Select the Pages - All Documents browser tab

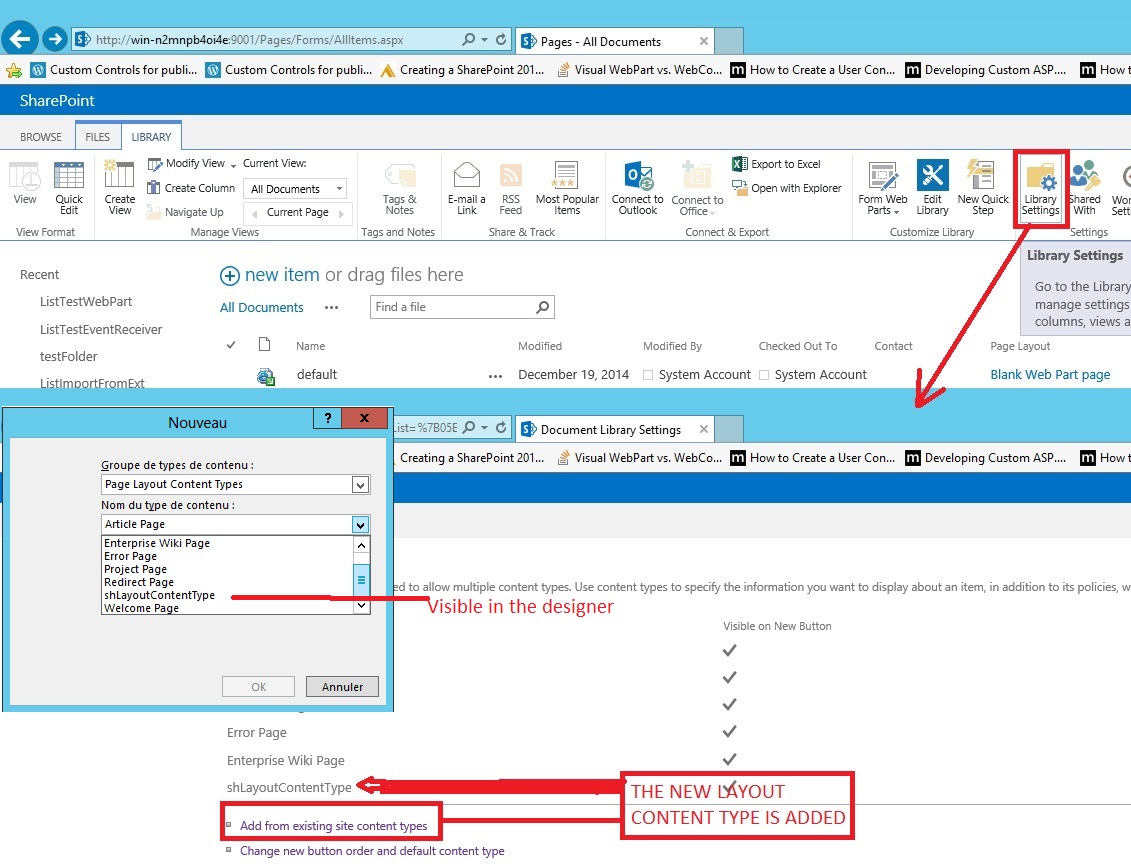[615, 41]
